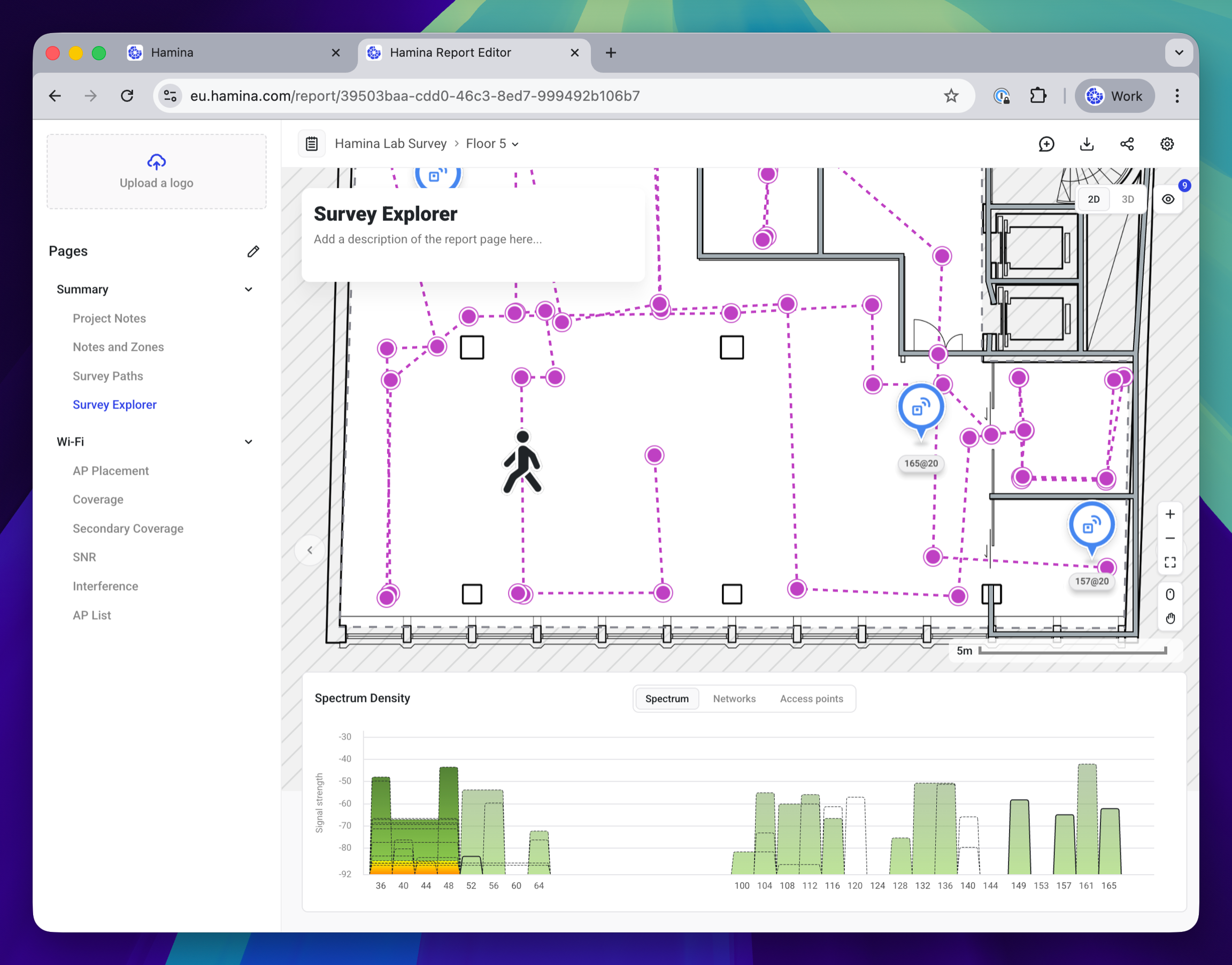Switch map view to 3D

1127,199
